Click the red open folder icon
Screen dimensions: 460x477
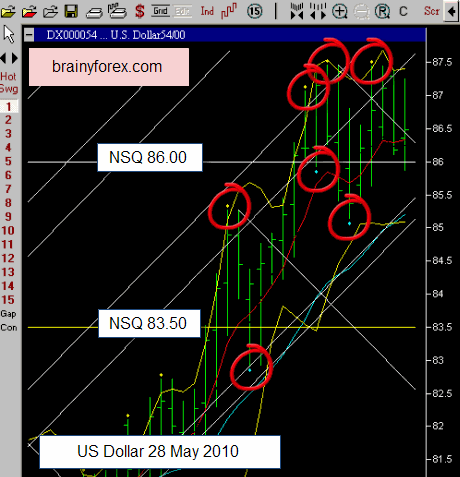click(x=29, y=12)
